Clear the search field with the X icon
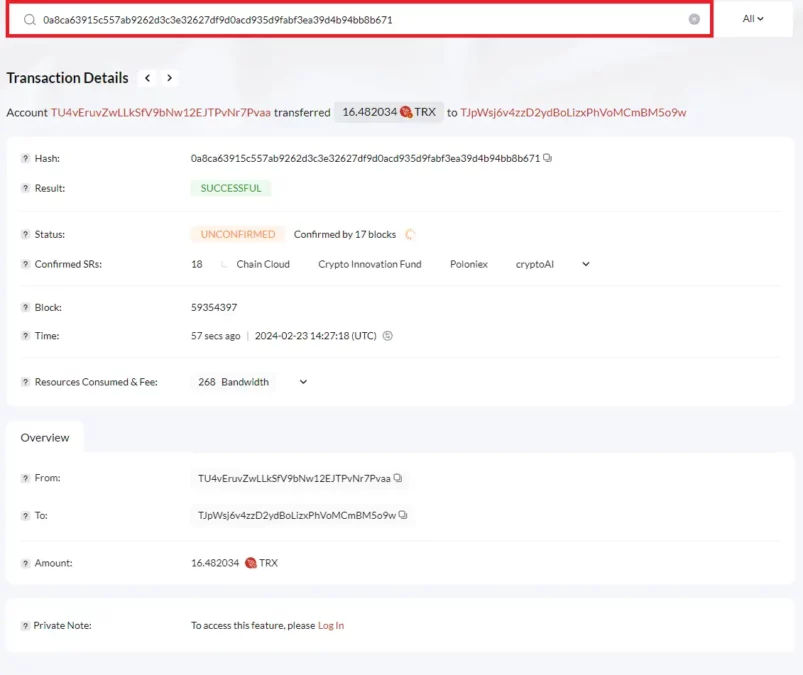Image resolution: width=803 pixels, height=675 pixels. tap(694, 19)
